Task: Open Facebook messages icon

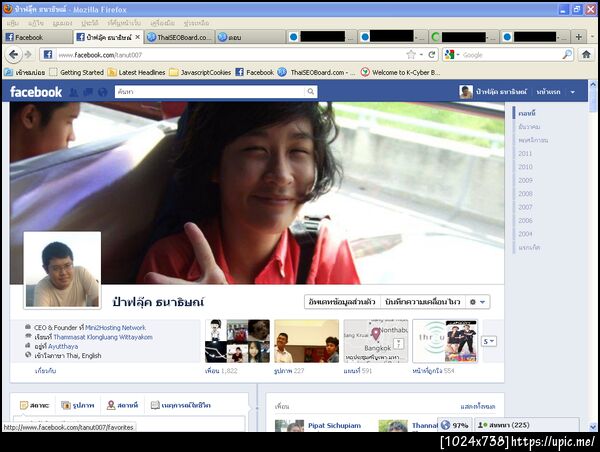Action: pos(88,92)
